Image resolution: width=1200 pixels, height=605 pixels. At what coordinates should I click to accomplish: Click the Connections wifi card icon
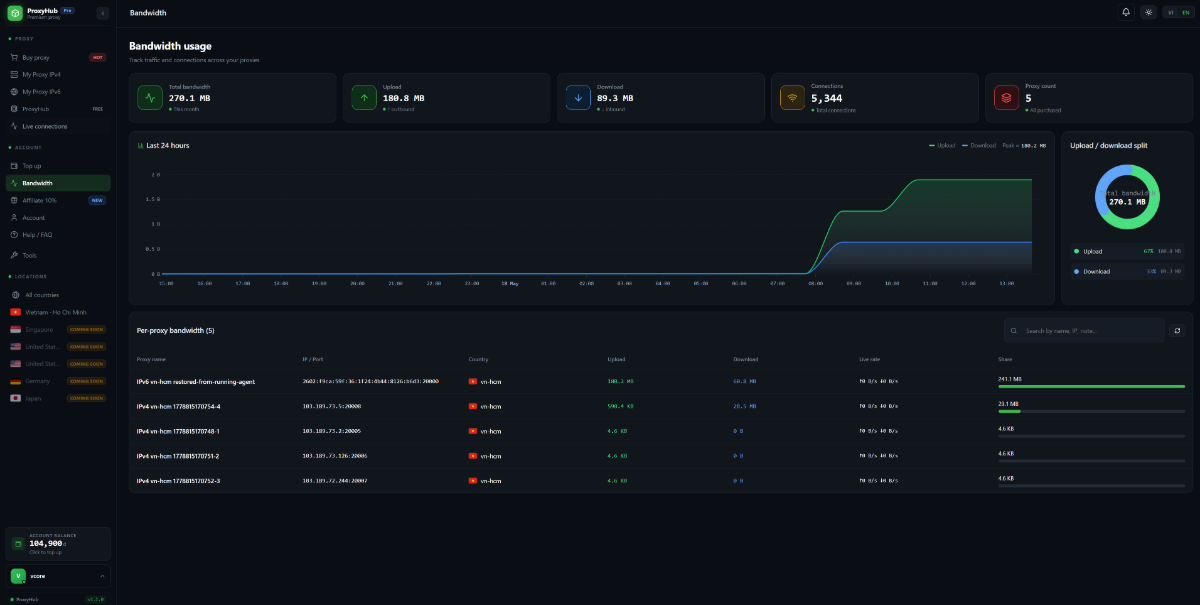point(793,98)
